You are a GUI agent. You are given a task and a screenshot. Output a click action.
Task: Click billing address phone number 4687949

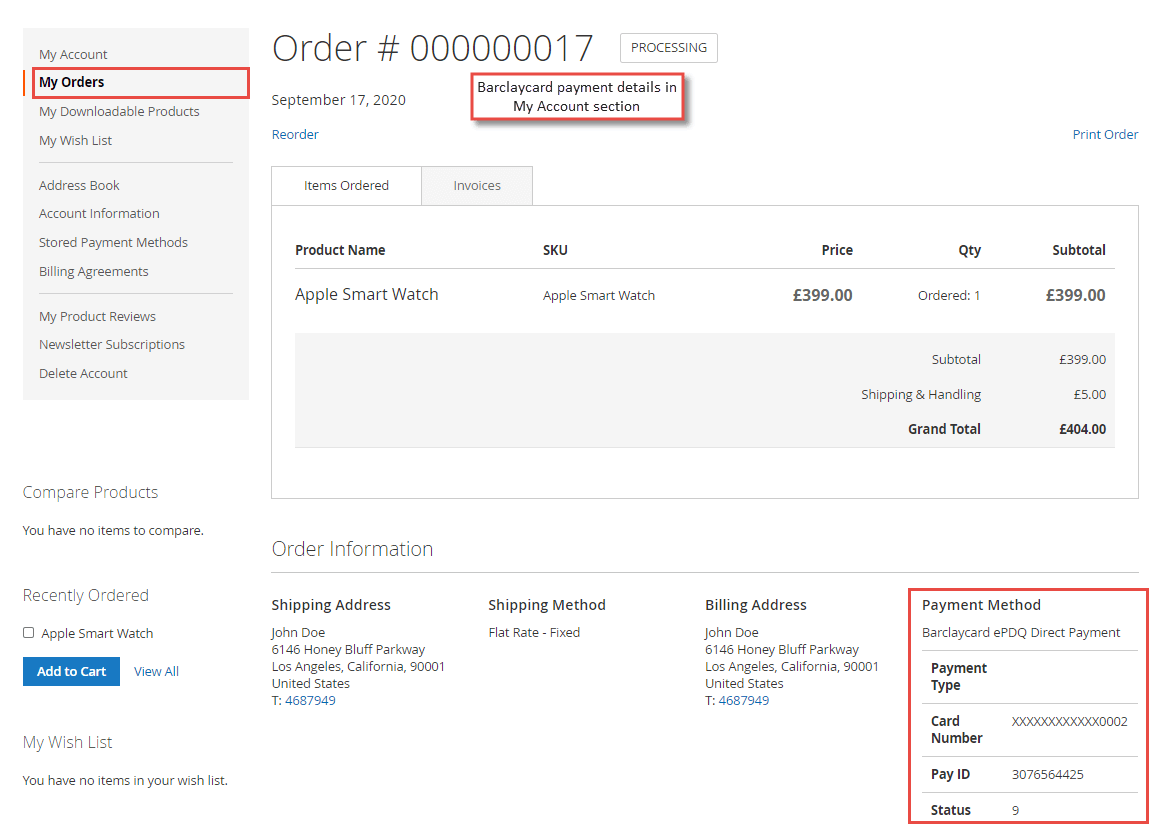(743, 700)
